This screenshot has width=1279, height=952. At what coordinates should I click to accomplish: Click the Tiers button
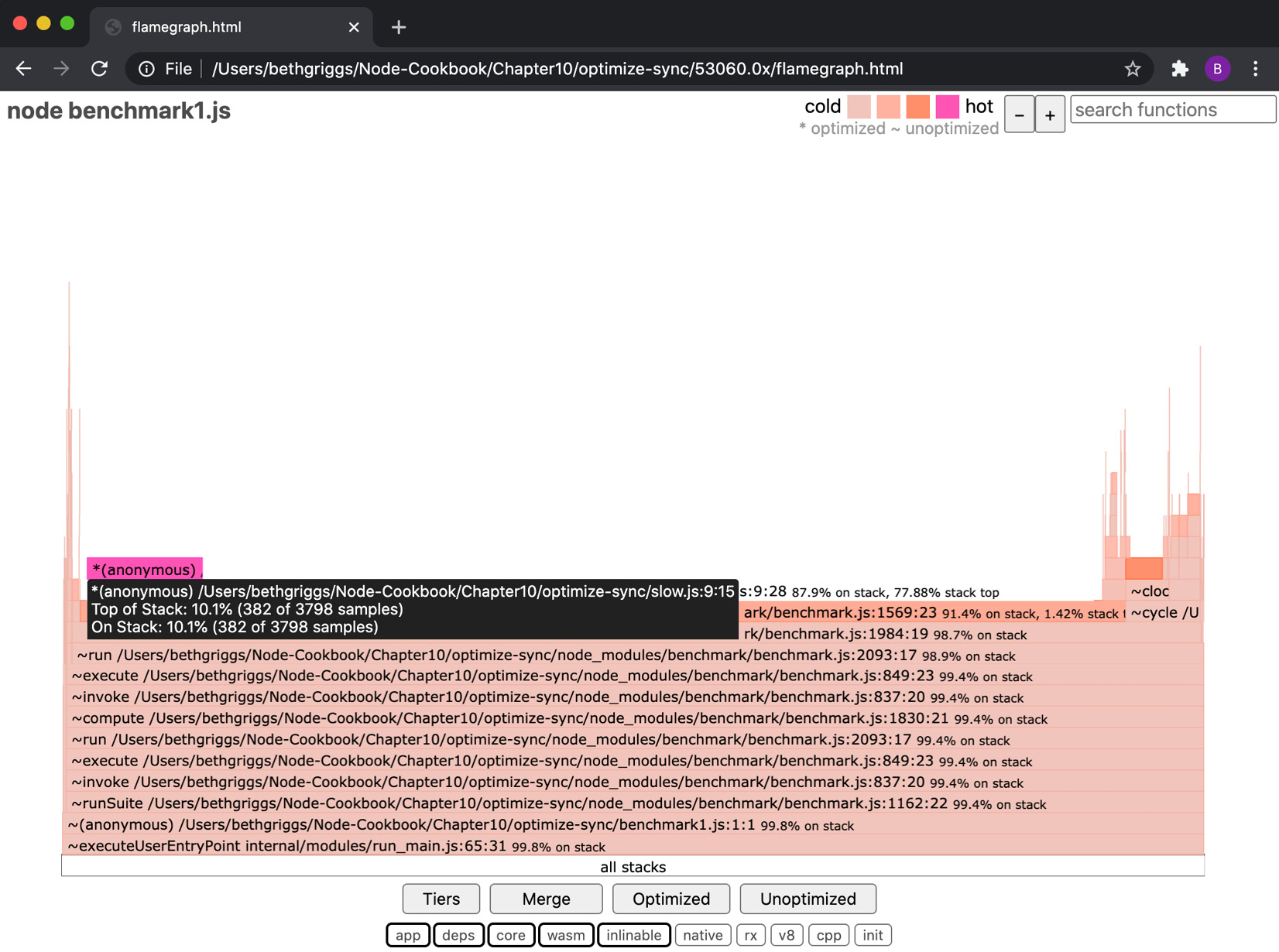441,899
